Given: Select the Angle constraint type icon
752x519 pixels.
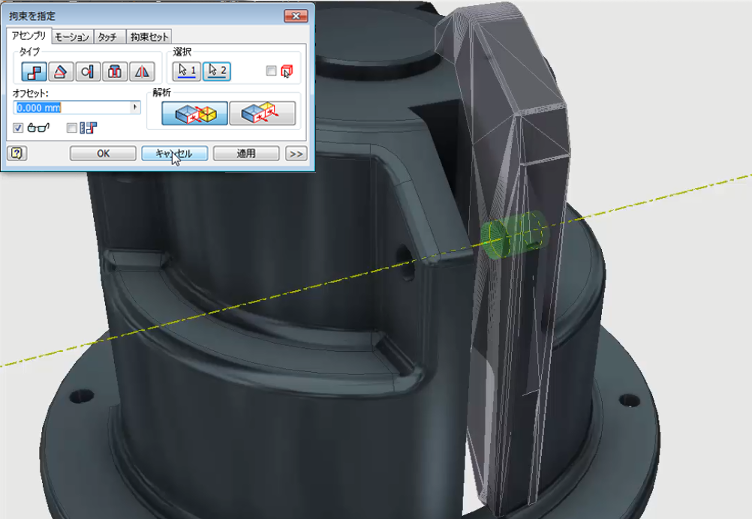Looking at the screenshot, I should pyautogui.click(x=61, y=72).
